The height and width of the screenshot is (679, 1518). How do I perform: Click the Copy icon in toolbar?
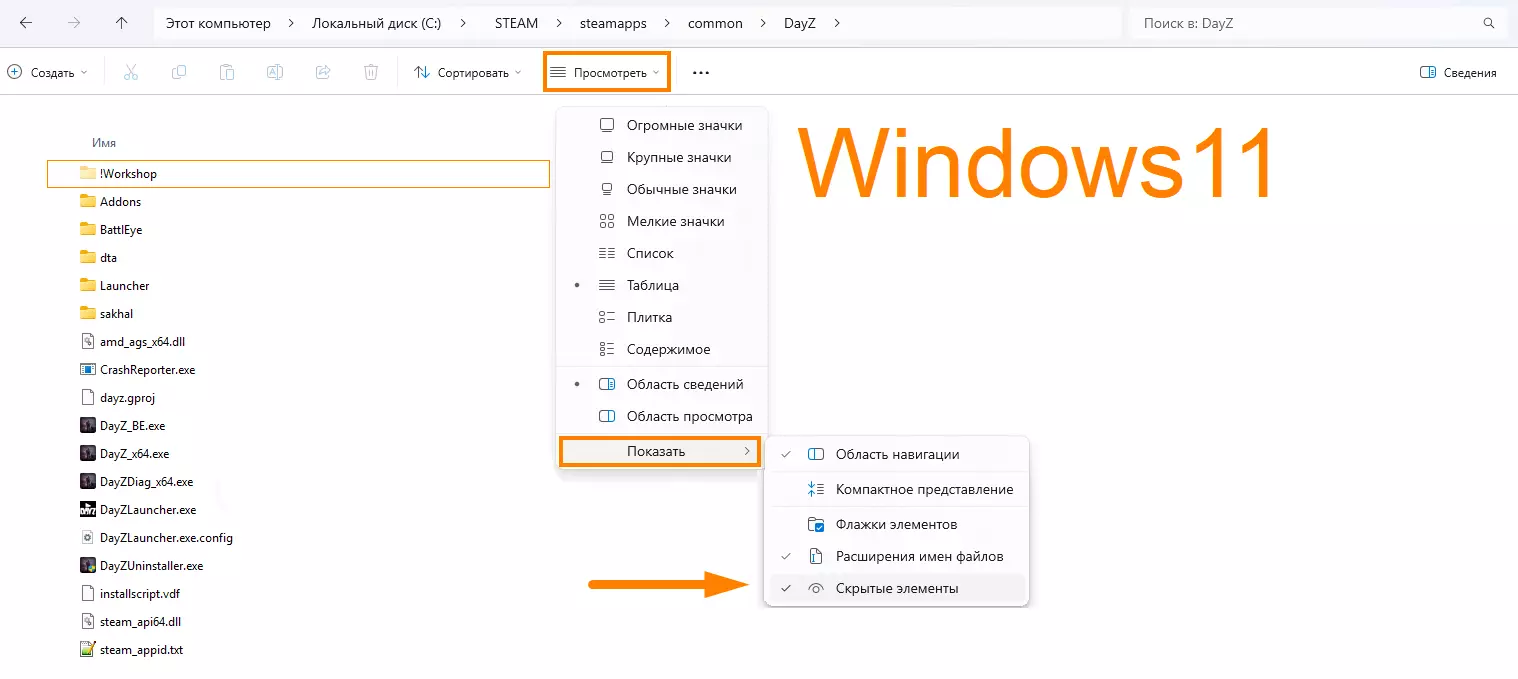pos(179,72)
